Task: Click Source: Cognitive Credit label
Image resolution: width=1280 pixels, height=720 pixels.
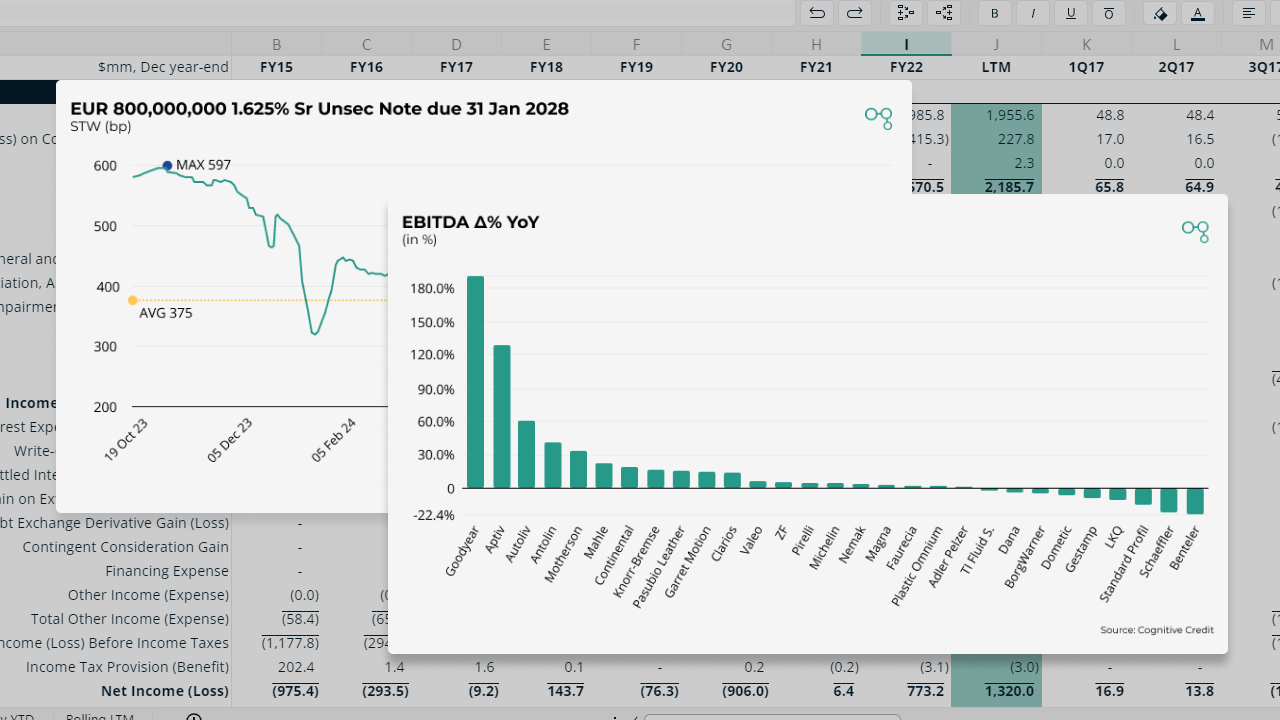Action: [1157, 630]
